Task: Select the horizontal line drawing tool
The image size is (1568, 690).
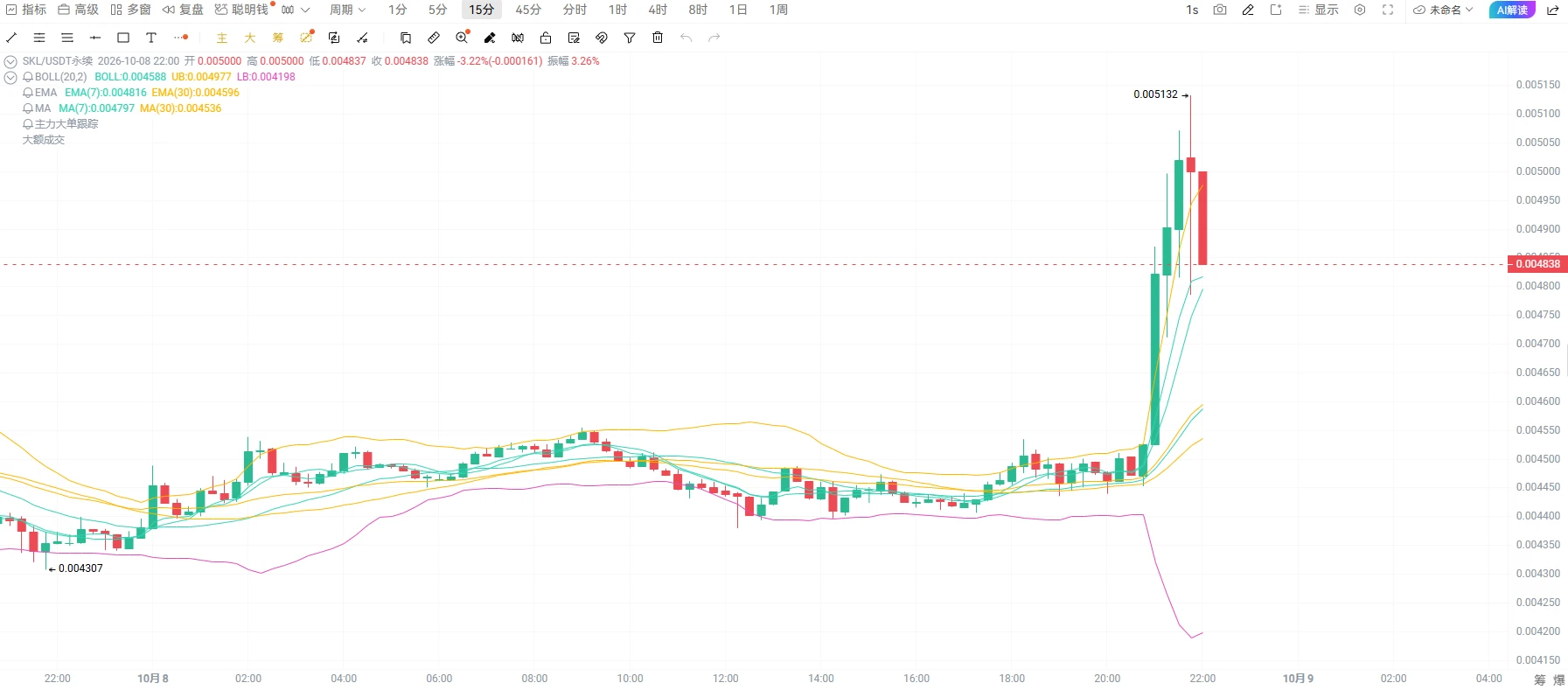Action: (95, 38)
